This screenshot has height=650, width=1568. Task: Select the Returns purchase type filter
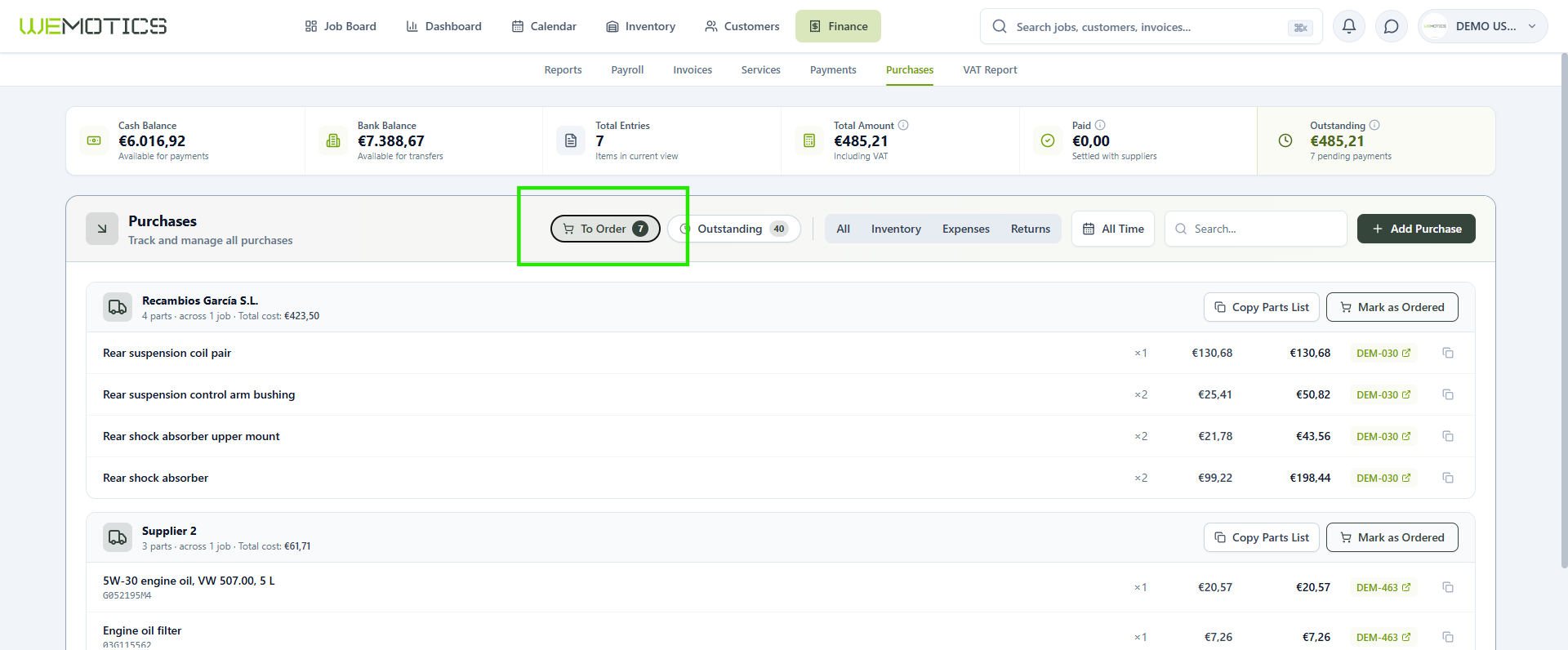[x=1031, y=229]
